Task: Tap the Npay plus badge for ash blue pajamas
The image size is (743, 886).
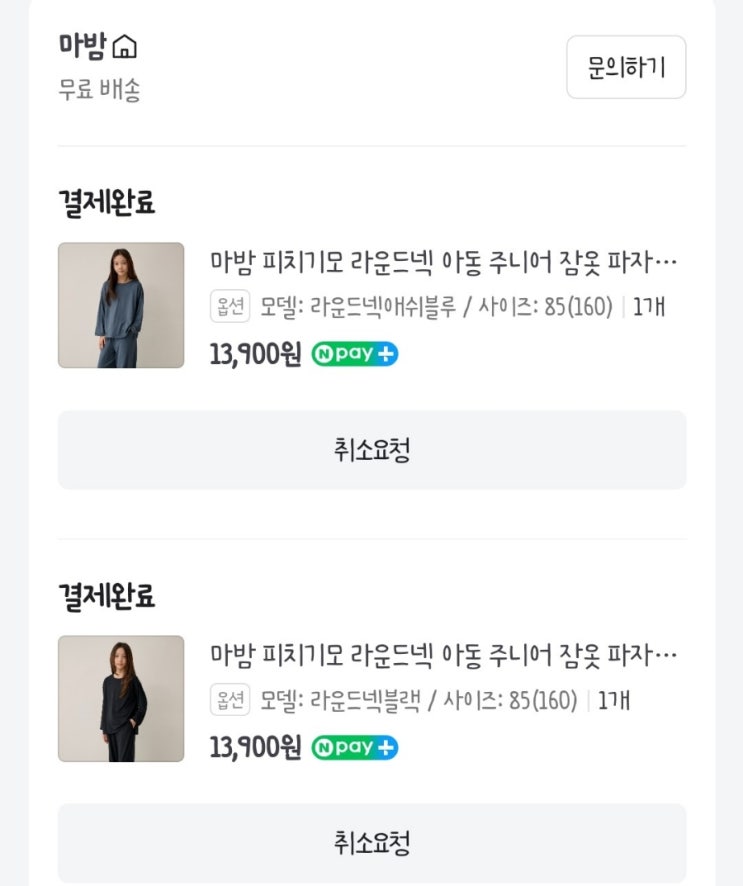Action: click(x=354, y=355)
